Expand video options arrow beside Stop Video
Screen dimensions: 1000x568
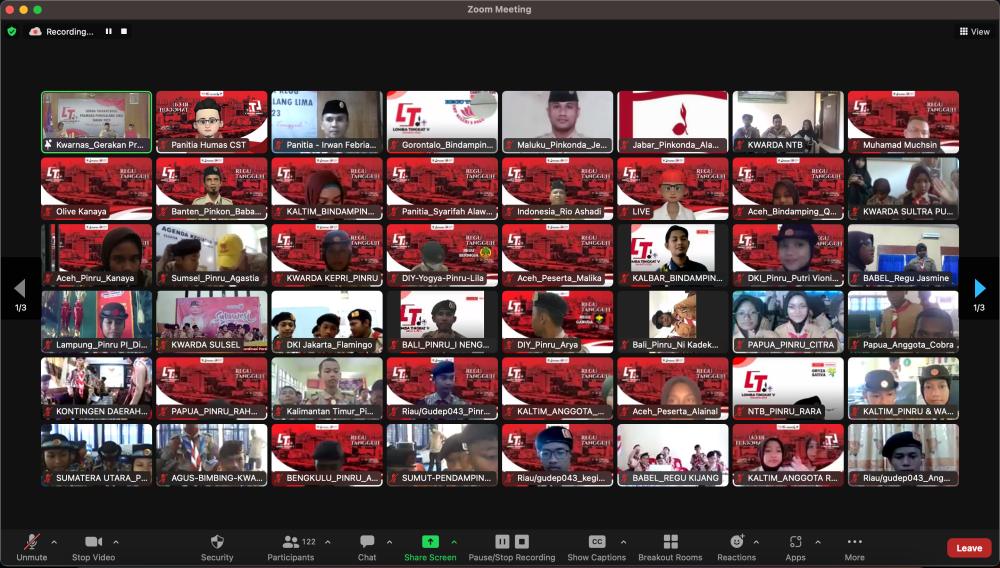[x=116, y=542]
